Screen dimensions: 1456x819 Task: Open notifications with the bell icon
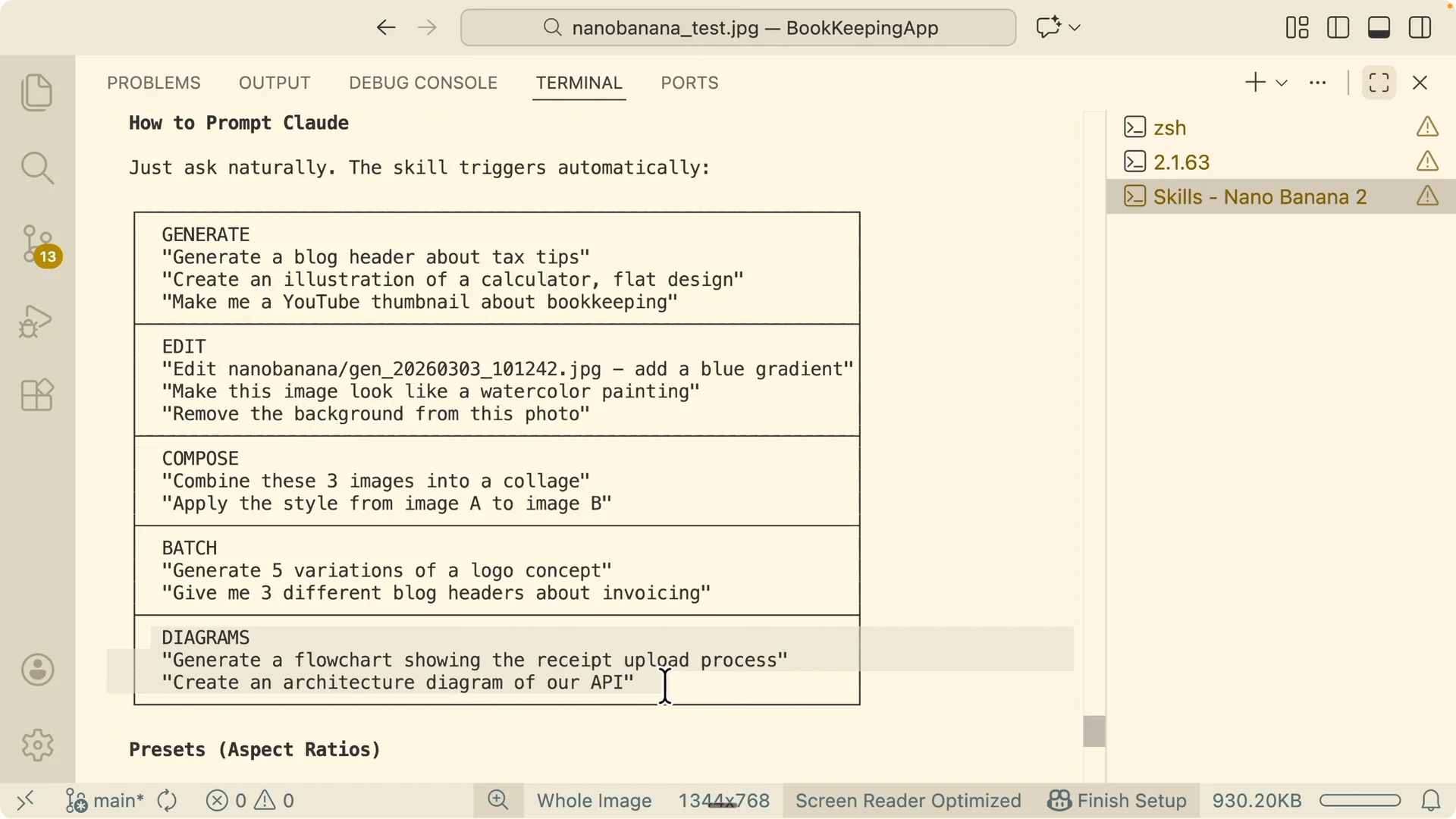point(1431,801)
